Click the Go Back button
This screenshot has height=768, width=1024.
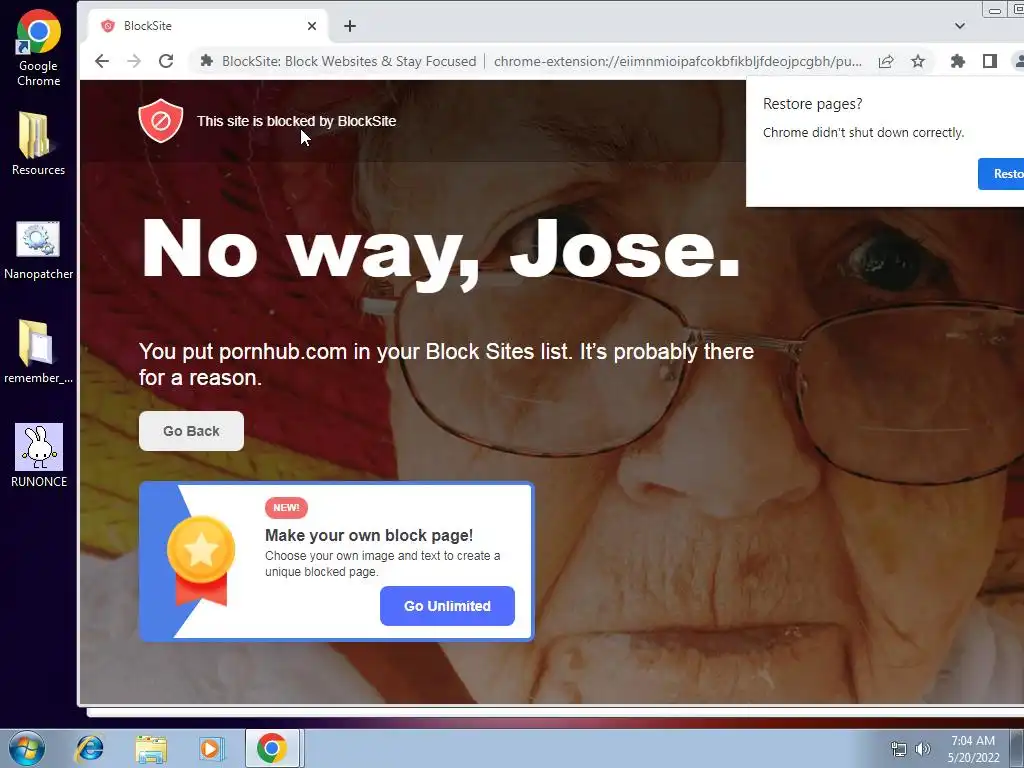click(191, 431)
